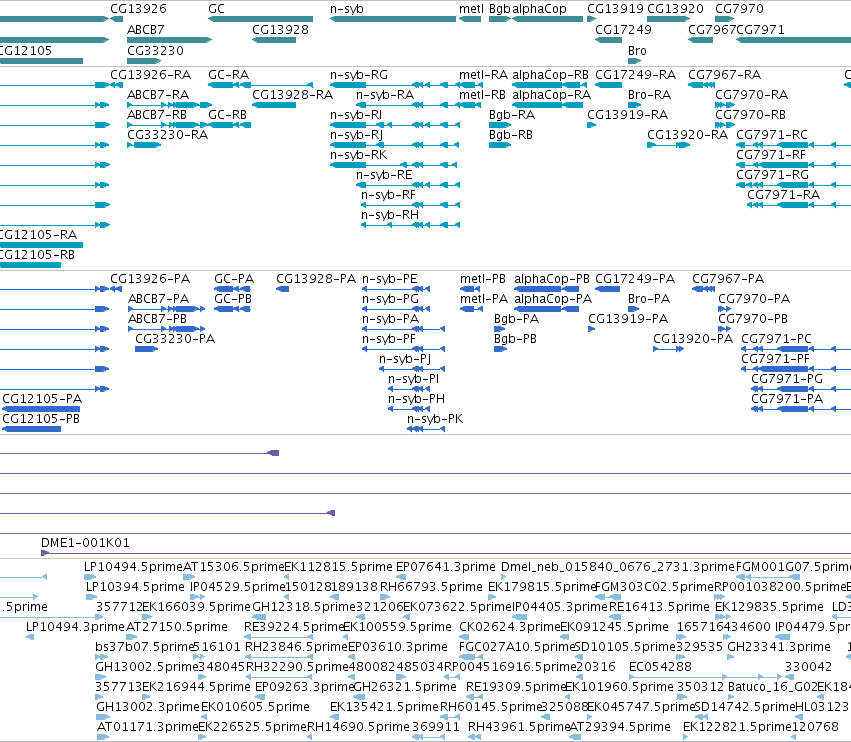Select the CG13919 gene label

tap(615, 9)
